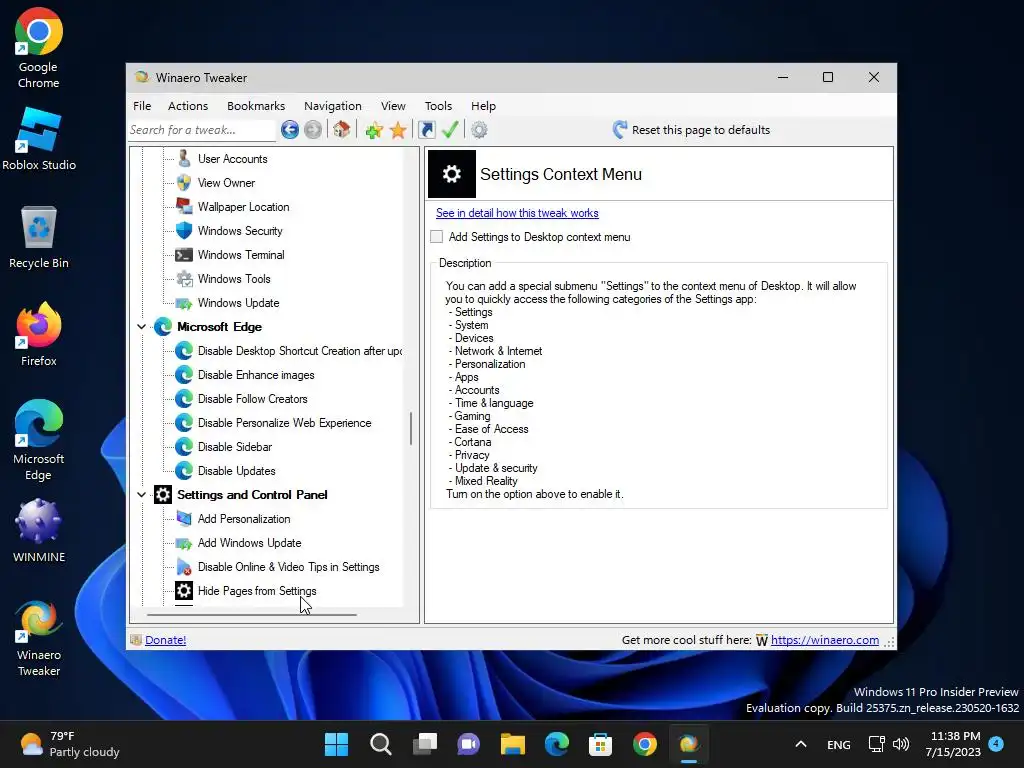Select Disable Follow Creators tree item
This screenshot has width=1024, height=768.
[x=252, y=399]
